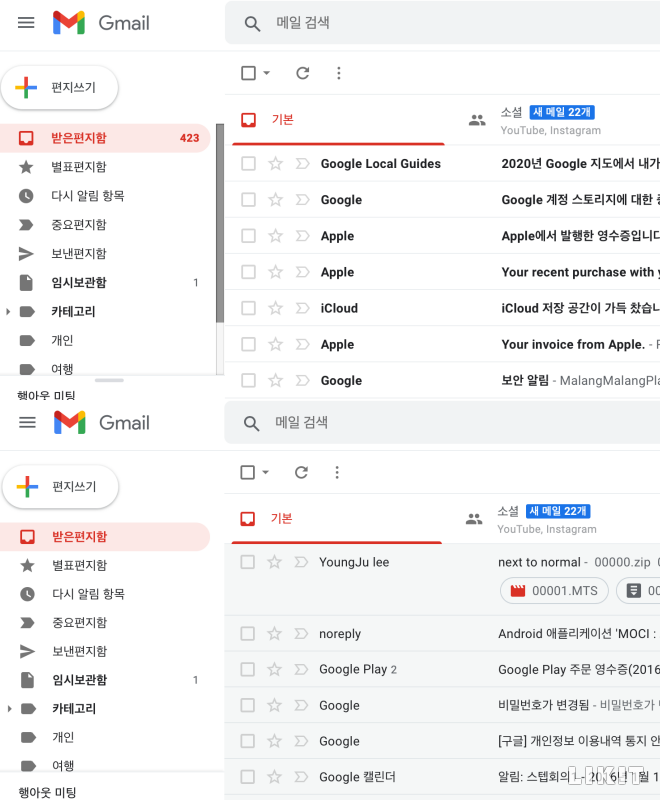Image resolution: width=660 pixels, height=800 pixels.
Task: Check the Google 캘린더 email
Action: point(247,777)
